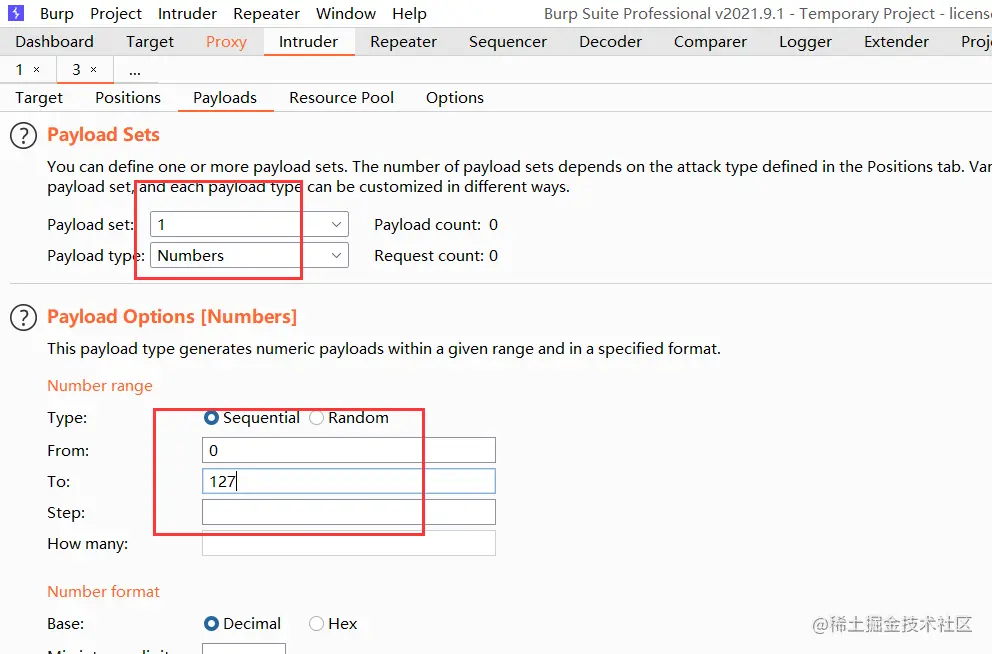Open the Resource Pool sub-tab
The width and height of the screenshot is (992, 654).
342,98
